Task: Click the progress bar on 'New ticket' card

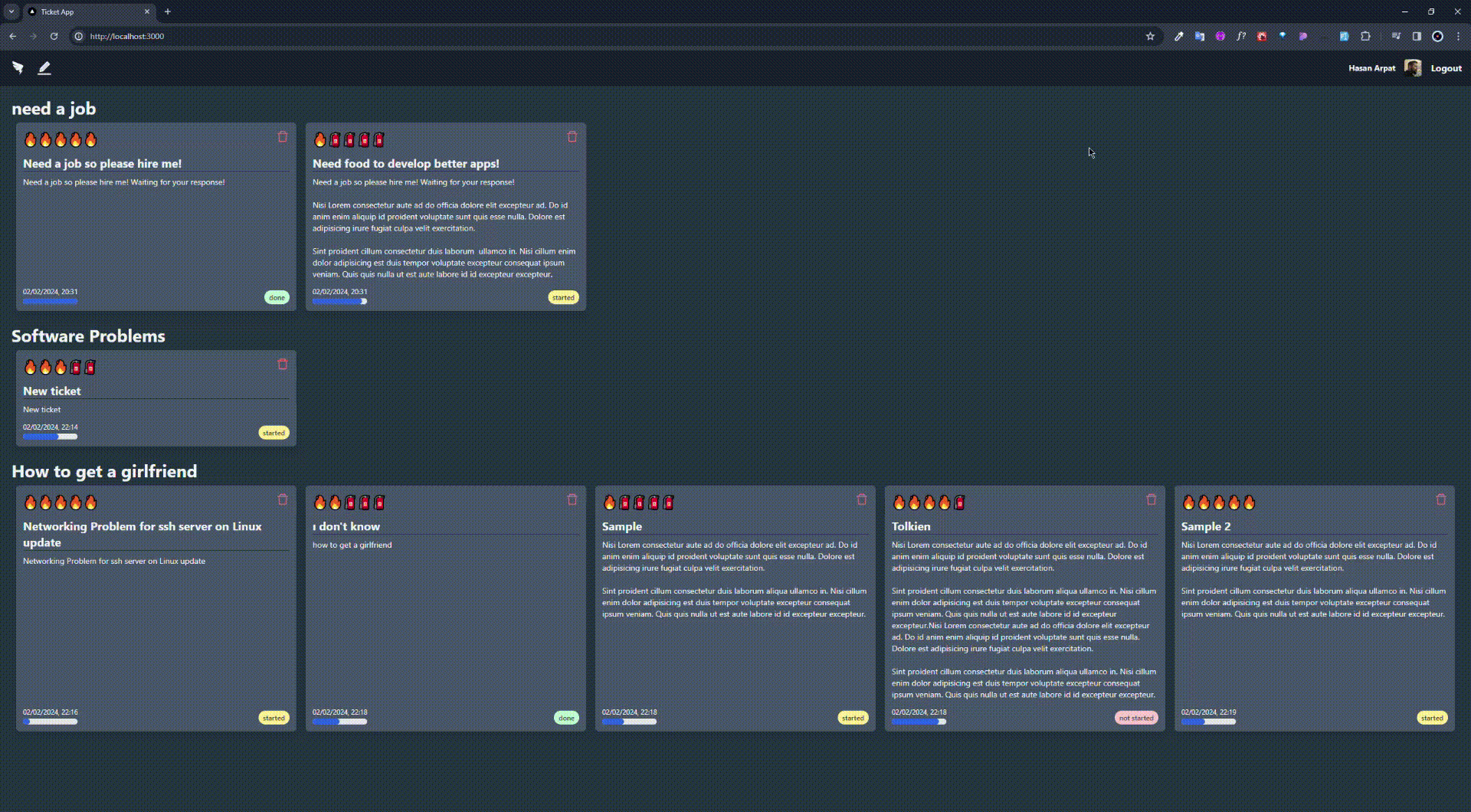Action: click(x=50, y=437)
